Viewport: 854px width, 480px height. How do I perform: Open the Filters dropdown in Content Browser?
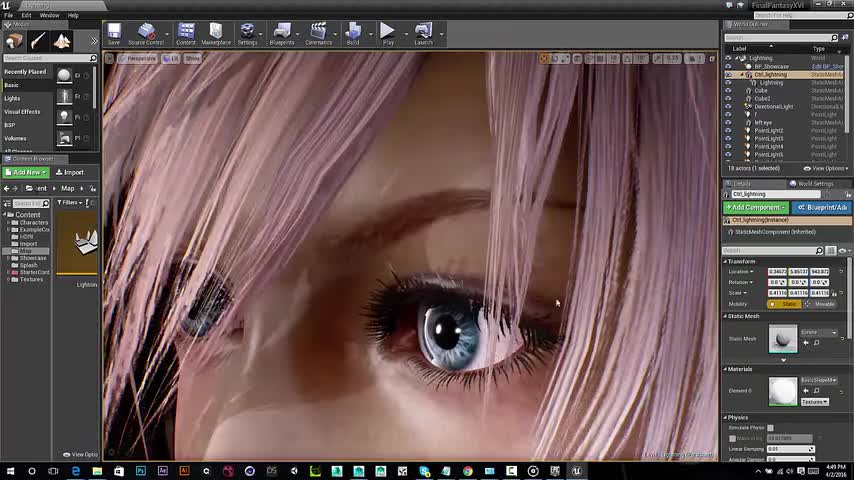pyautogui.click(x=70, y=203)
